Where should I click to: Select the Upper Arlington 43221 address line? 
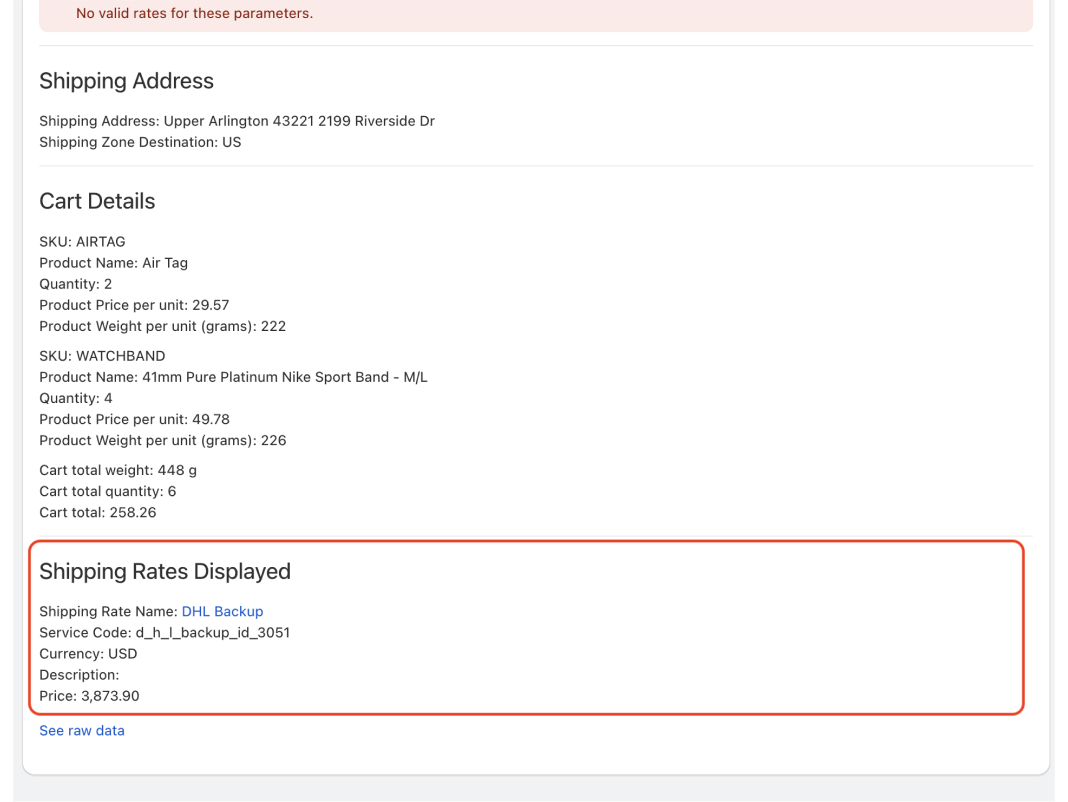click(x=237, y=121)
